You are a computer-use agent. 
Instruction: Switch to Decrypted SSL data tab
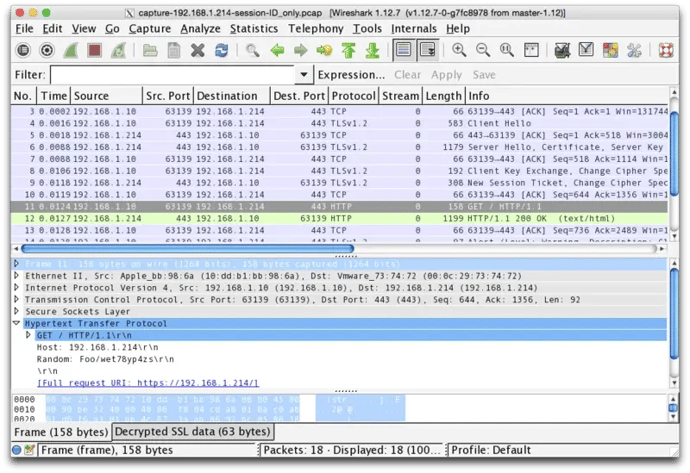coord(191,432)
